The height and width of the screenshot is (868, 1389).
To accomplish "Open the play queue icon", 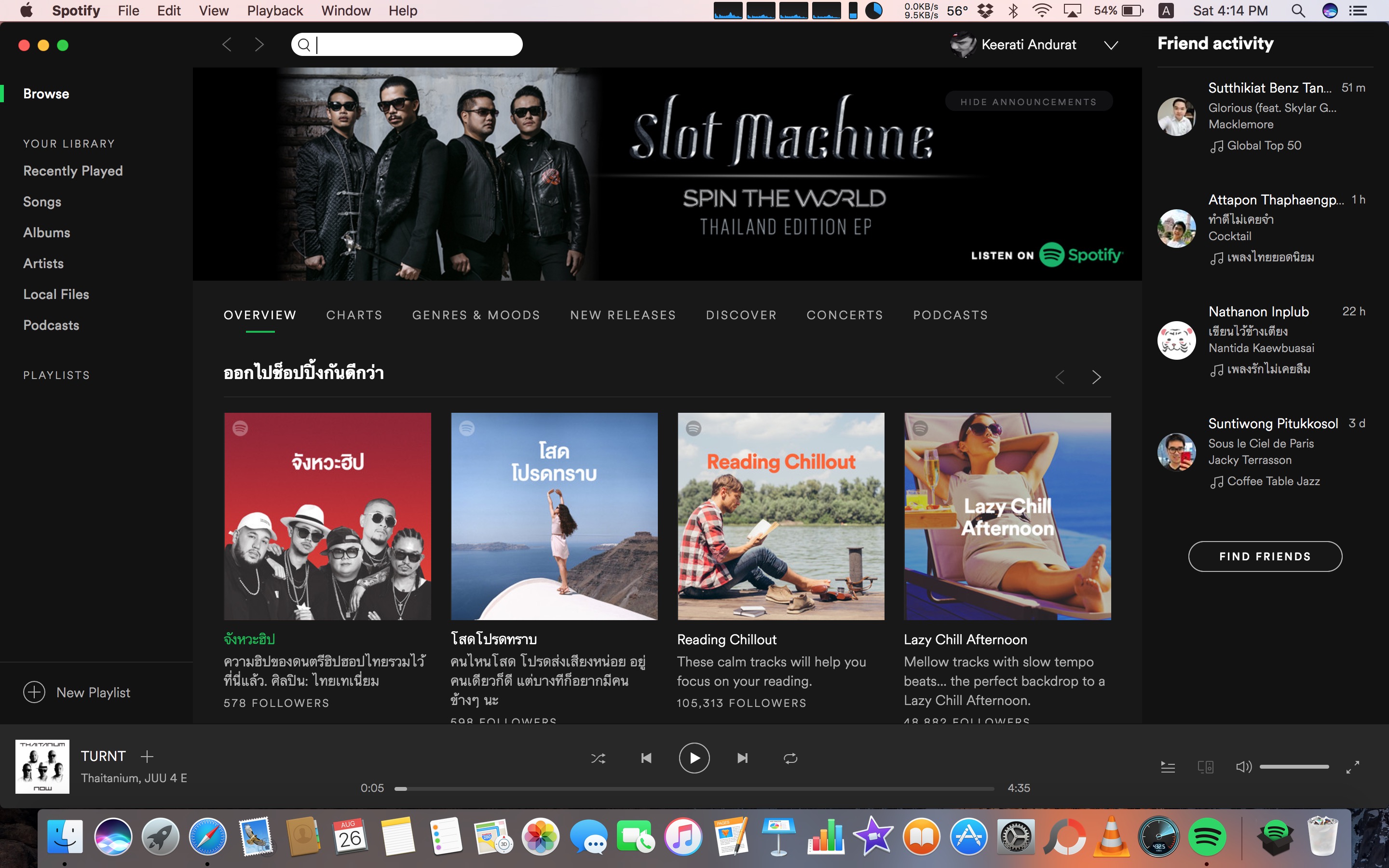I will tap(1169, 766).
